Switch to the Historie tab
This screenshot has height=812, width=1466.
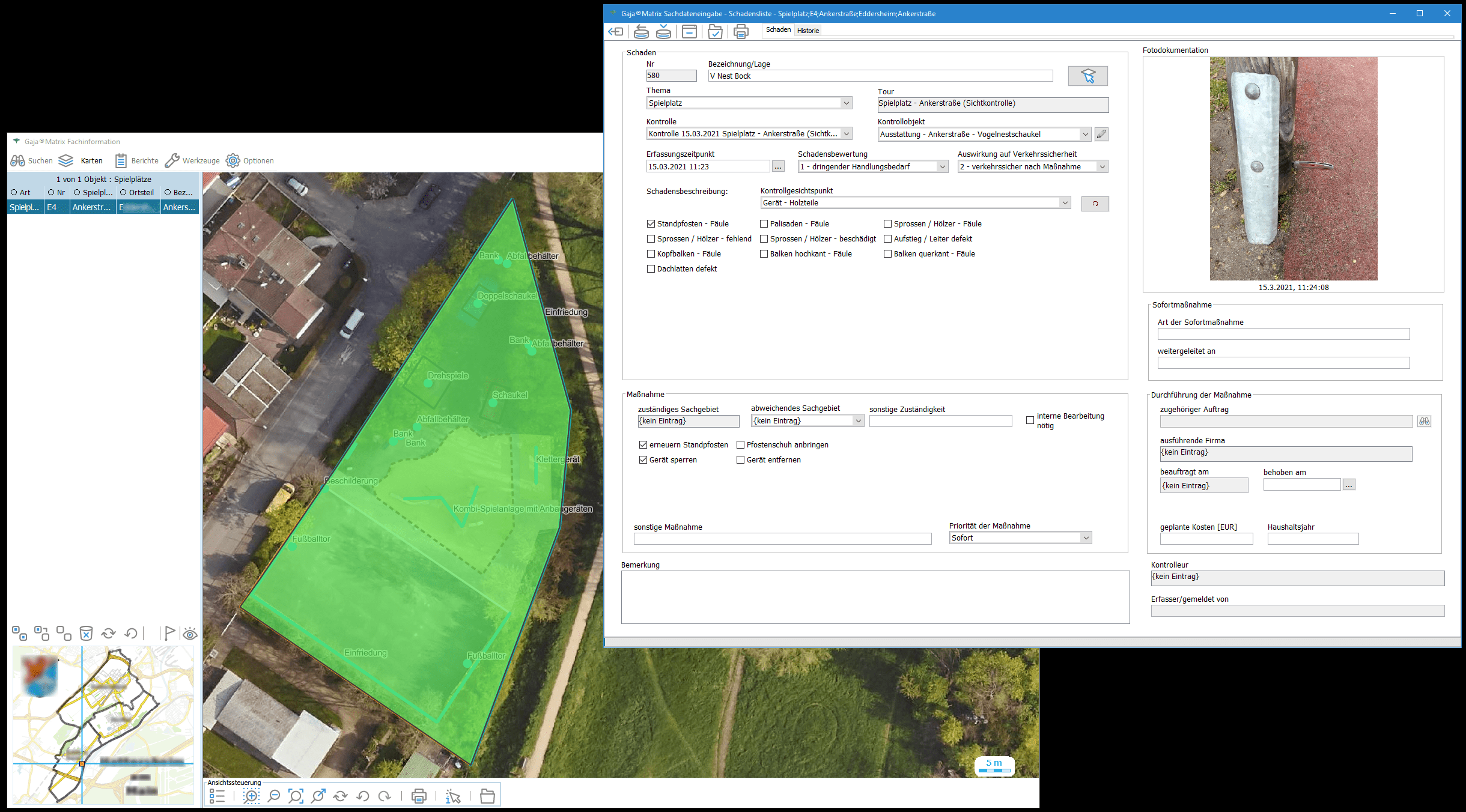coord(808,31)
